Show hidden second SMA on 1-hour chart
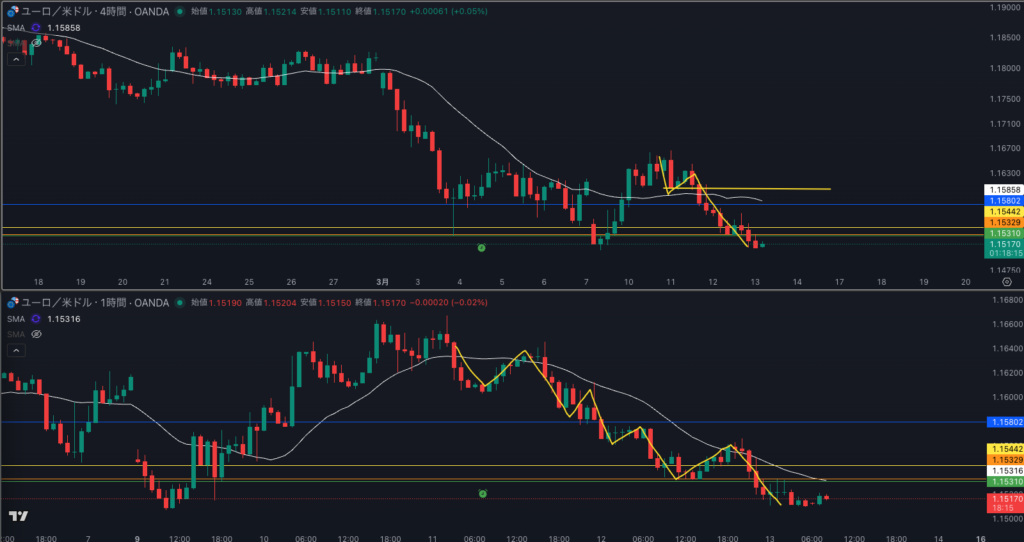 (36, 334)
